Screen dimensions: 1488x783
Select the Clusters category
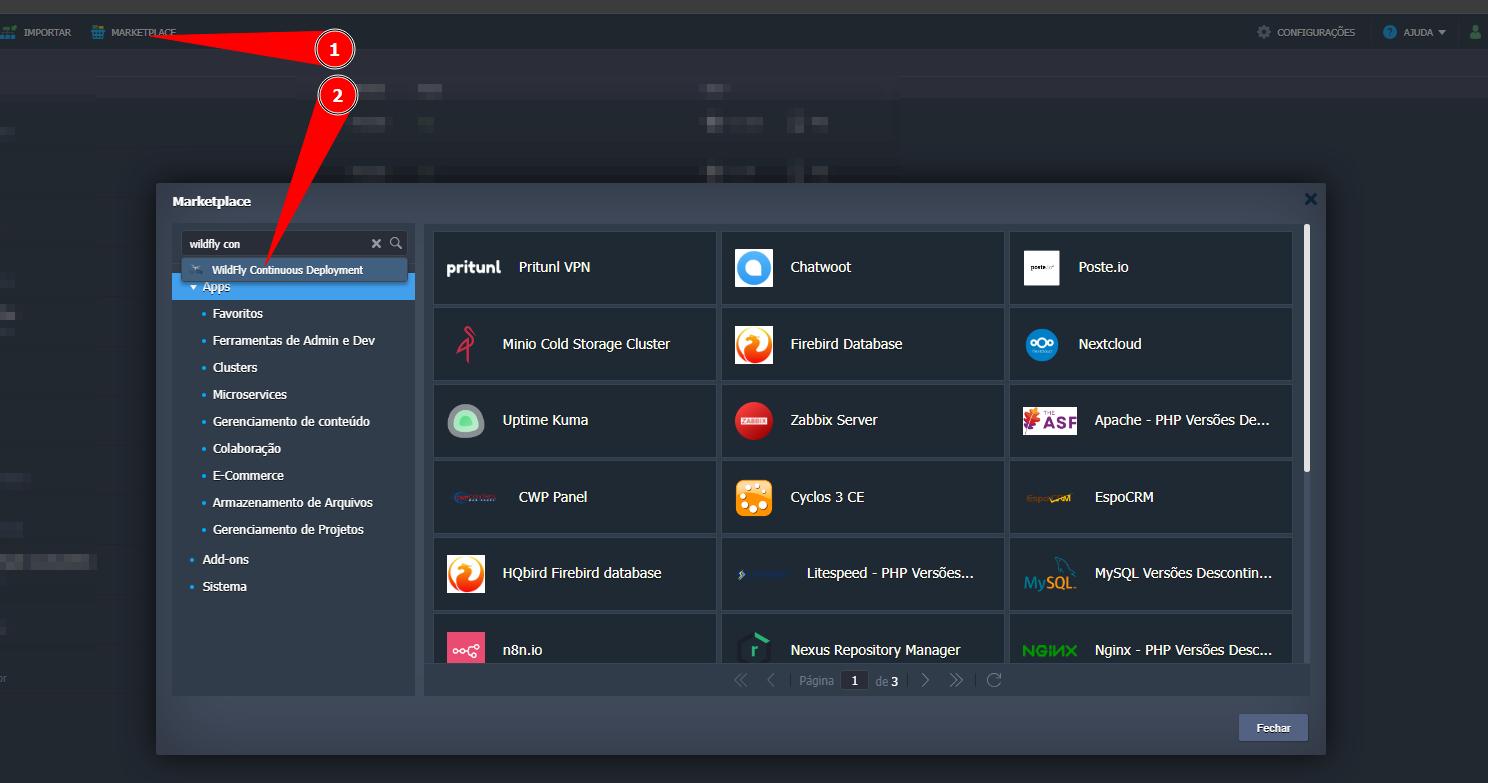click(235, 367)
